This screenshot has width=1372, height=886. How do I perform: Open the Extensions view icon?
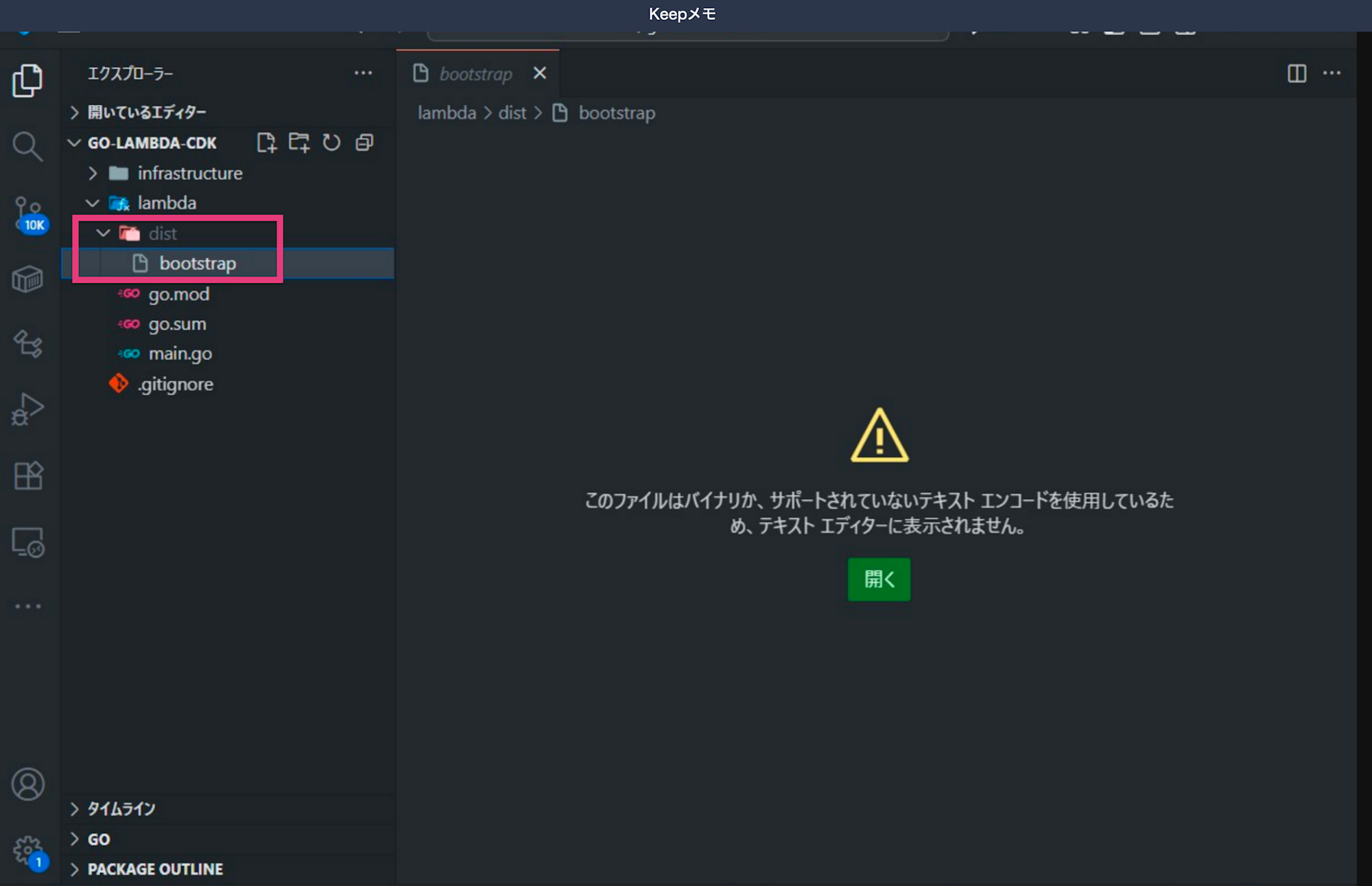pyautogui.click(x=27, y=475)
